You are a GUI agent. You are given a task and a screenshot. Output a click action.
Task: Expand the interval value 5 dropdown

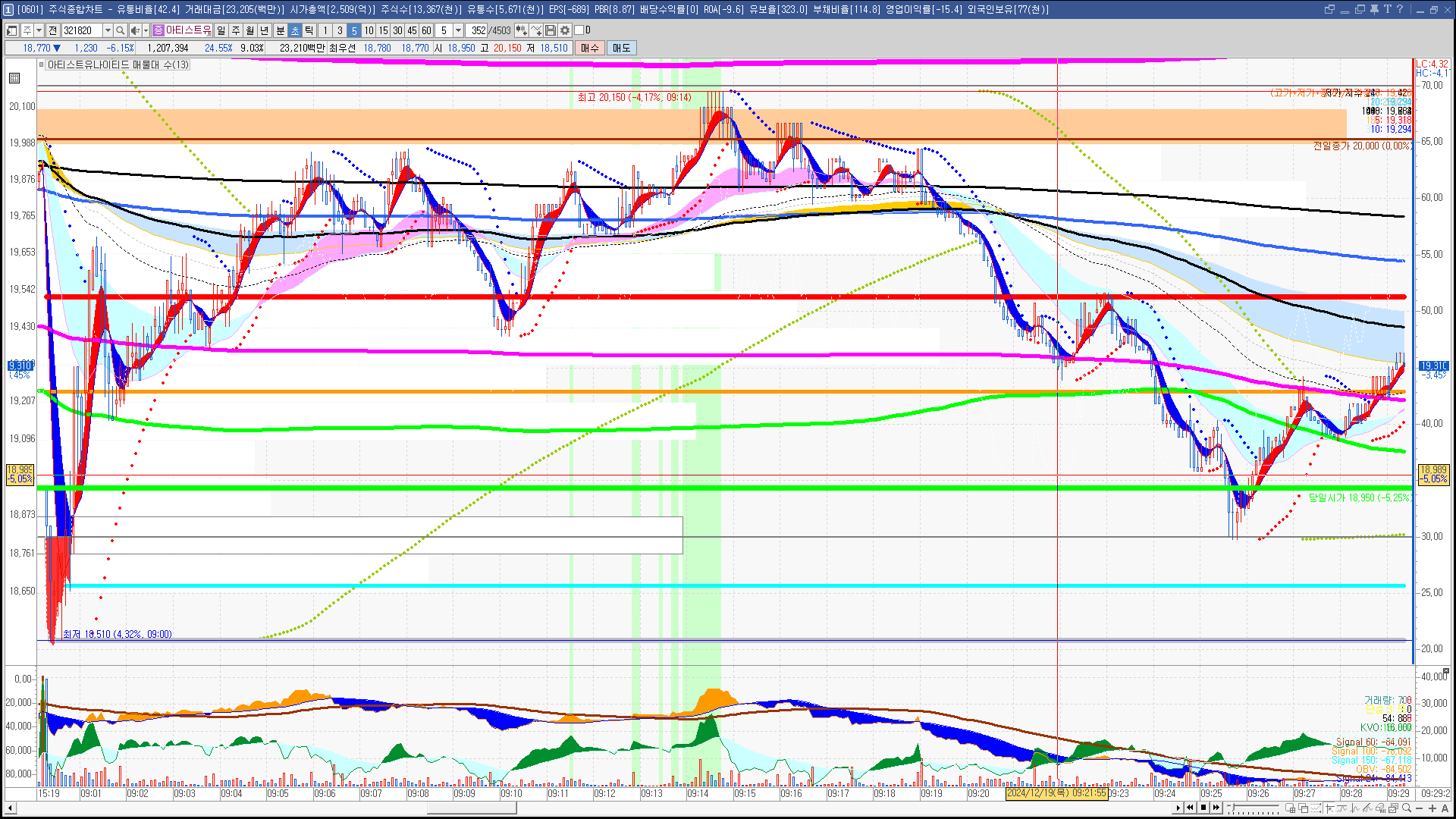458,30
